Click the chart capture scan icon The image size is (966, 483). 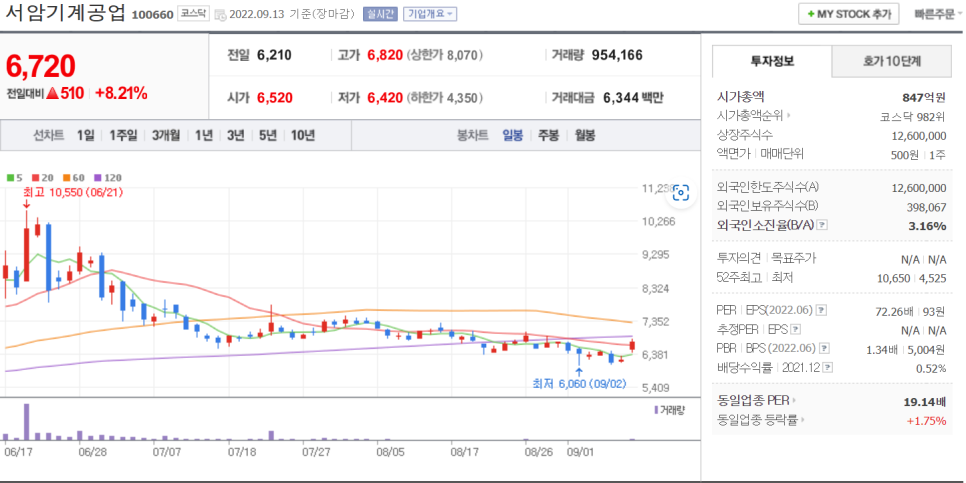click(x=681, y=193)
